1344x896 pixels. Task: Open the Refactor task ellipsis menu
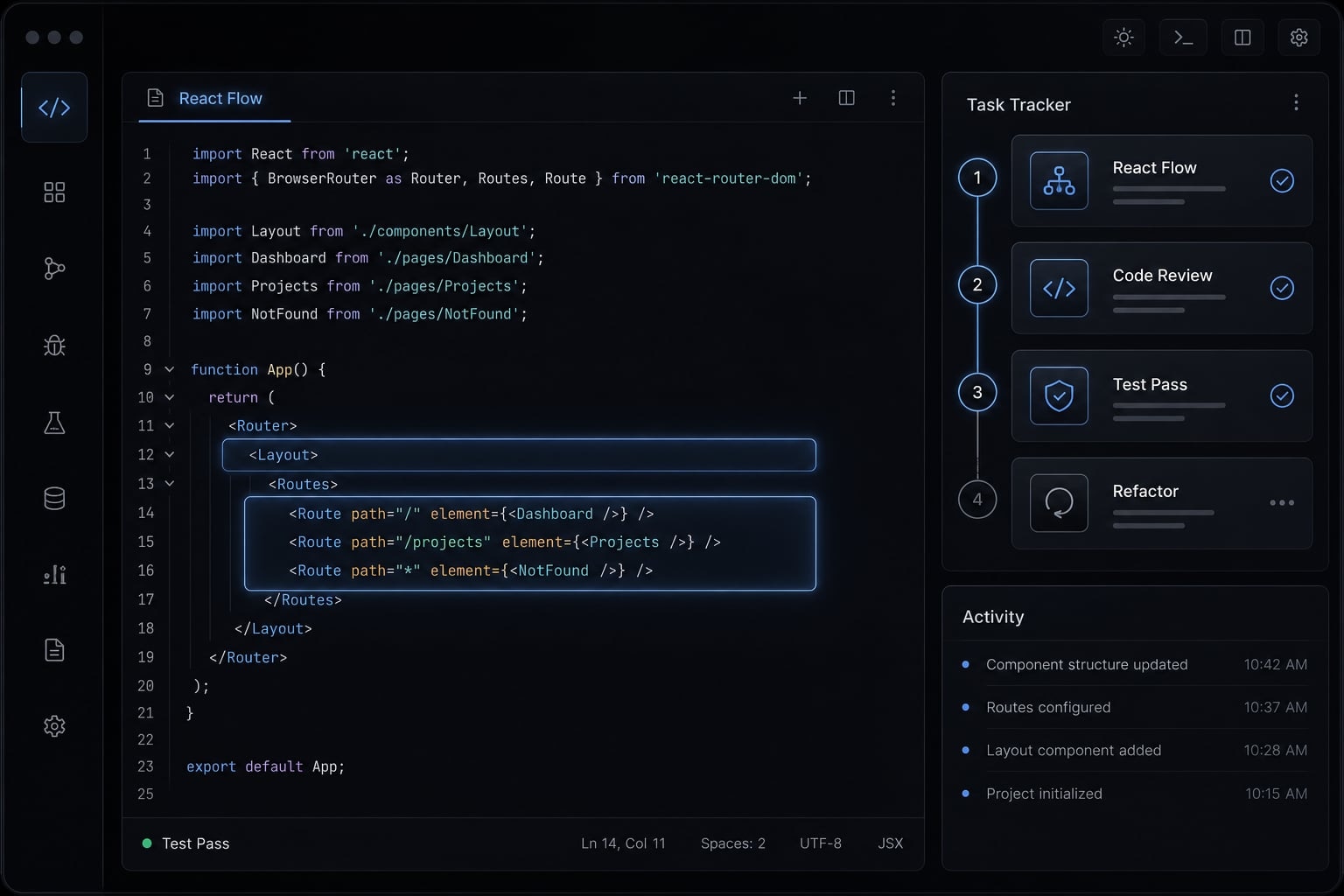[1282, 503]
